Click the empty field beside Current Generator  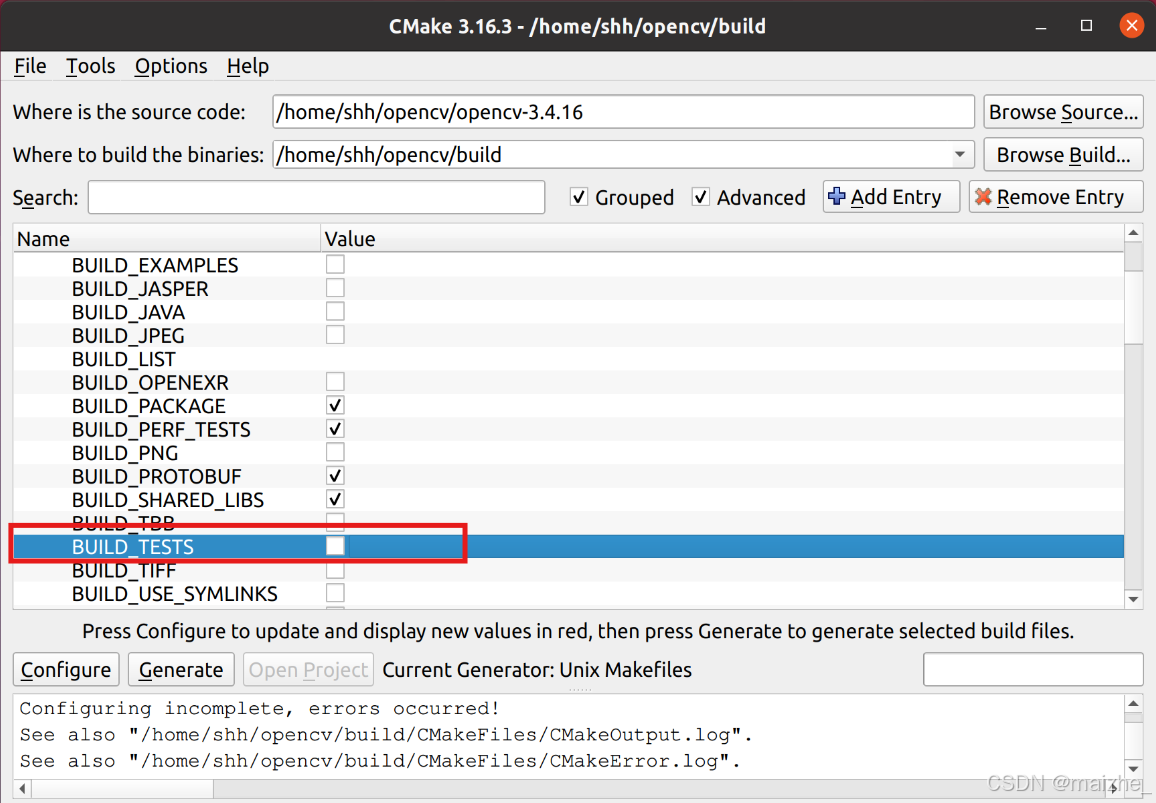[1033, 670]
